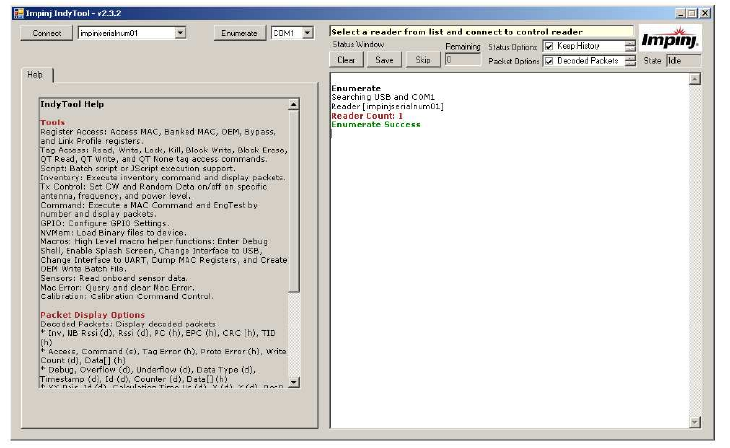Click the 'Searching USB and COM1' line
730x448 pixels.
(383, 97)
